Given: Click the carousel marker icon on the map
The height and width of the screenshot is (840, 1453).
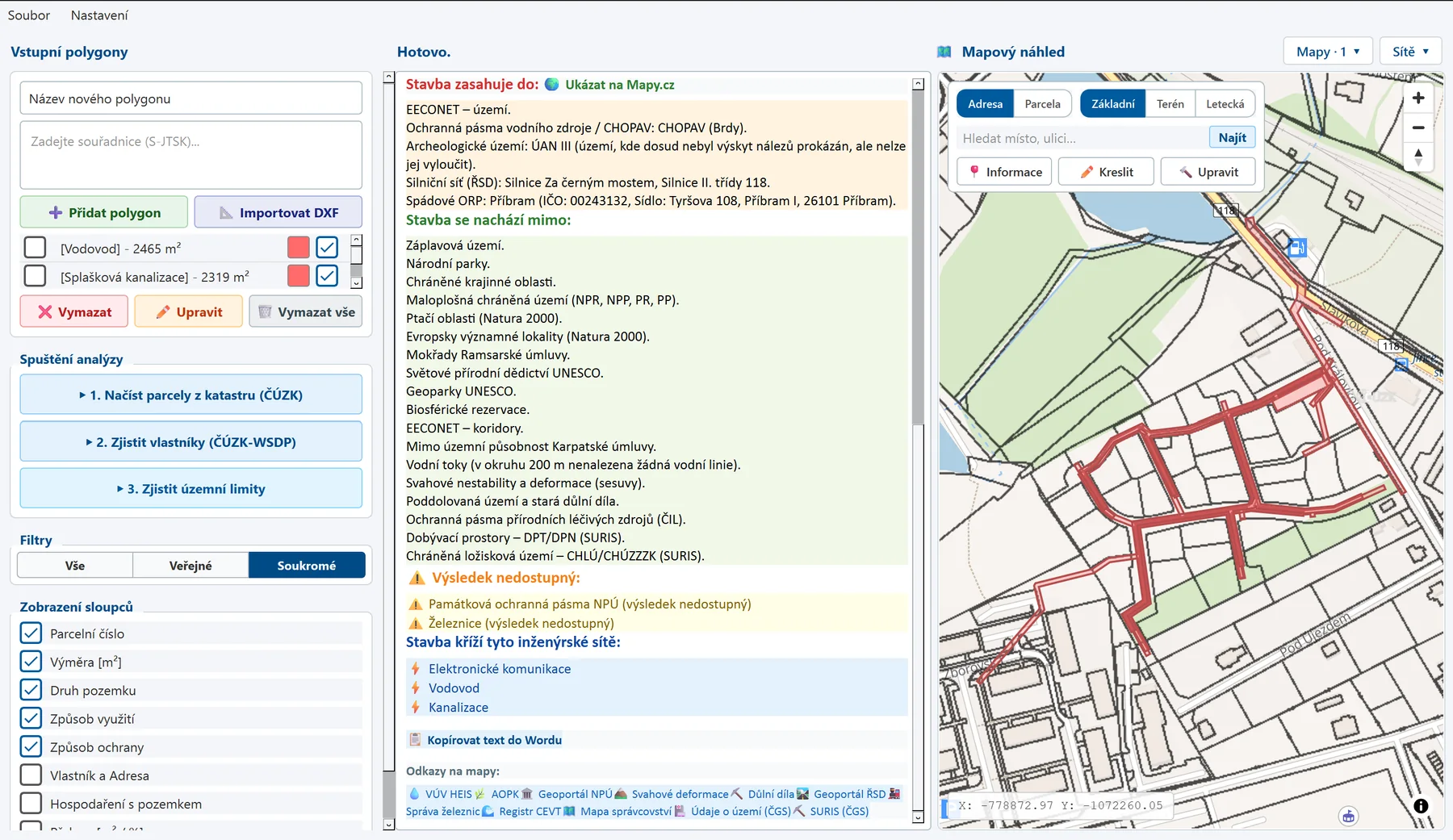Looking at the screenshot, I should (1348, 816).
